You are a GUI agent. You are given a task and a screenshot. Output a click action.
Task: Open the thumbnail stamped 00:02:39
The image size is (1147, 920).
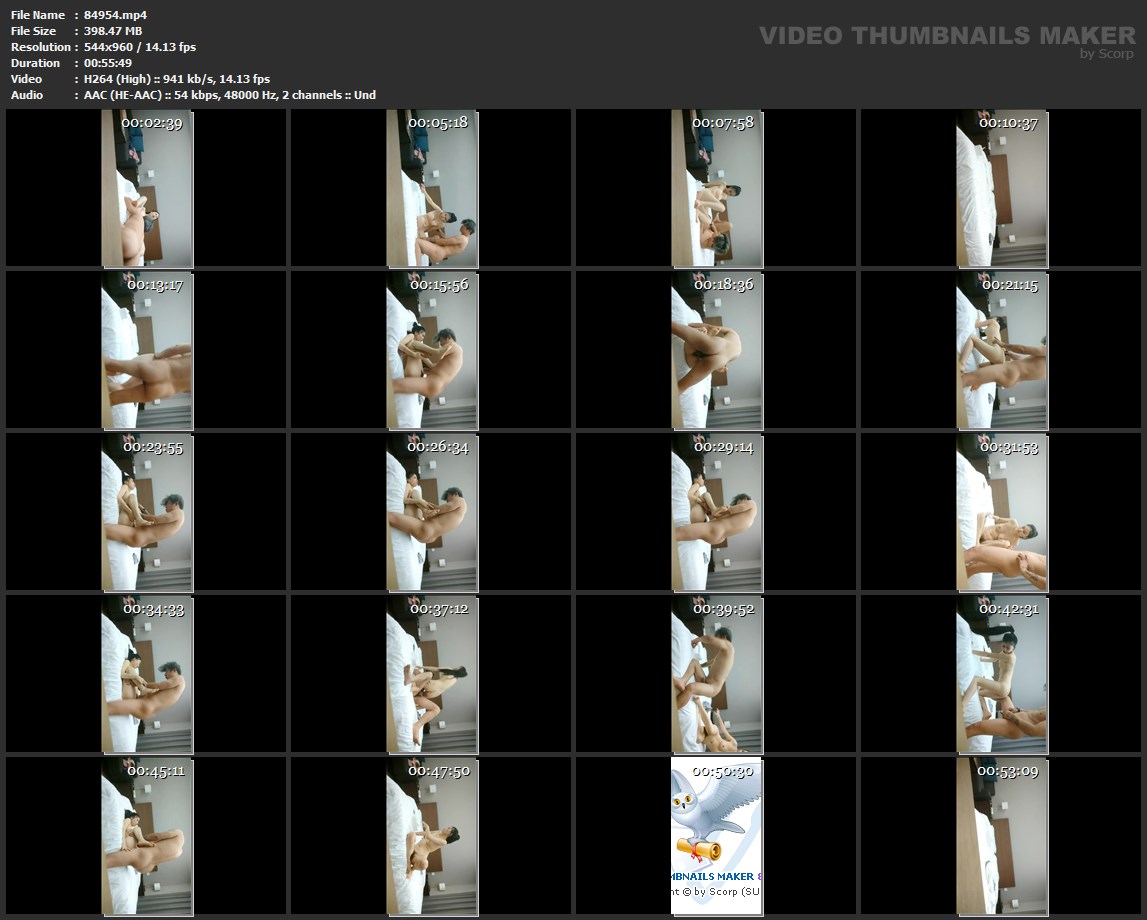coord(147,189)
